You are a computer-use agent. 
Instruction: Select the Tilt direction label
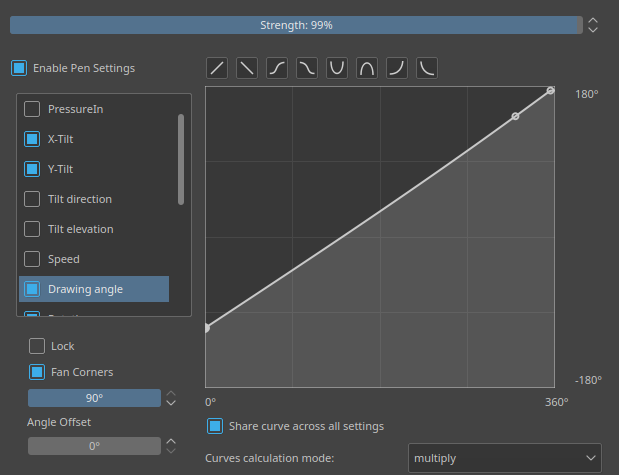[80, 199]
